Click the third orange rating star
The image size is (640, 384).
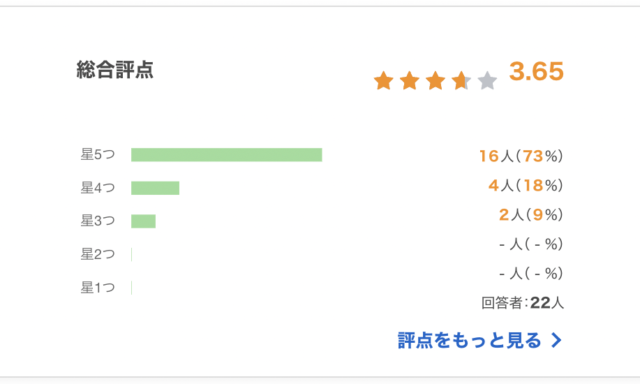(436, 80)
